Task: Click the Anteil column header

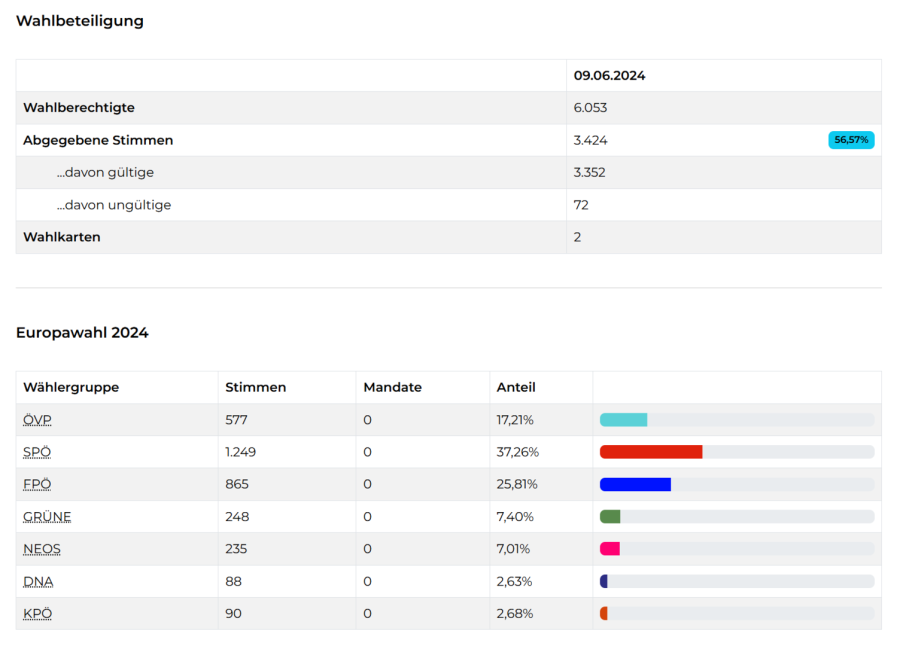Action: 516,387
